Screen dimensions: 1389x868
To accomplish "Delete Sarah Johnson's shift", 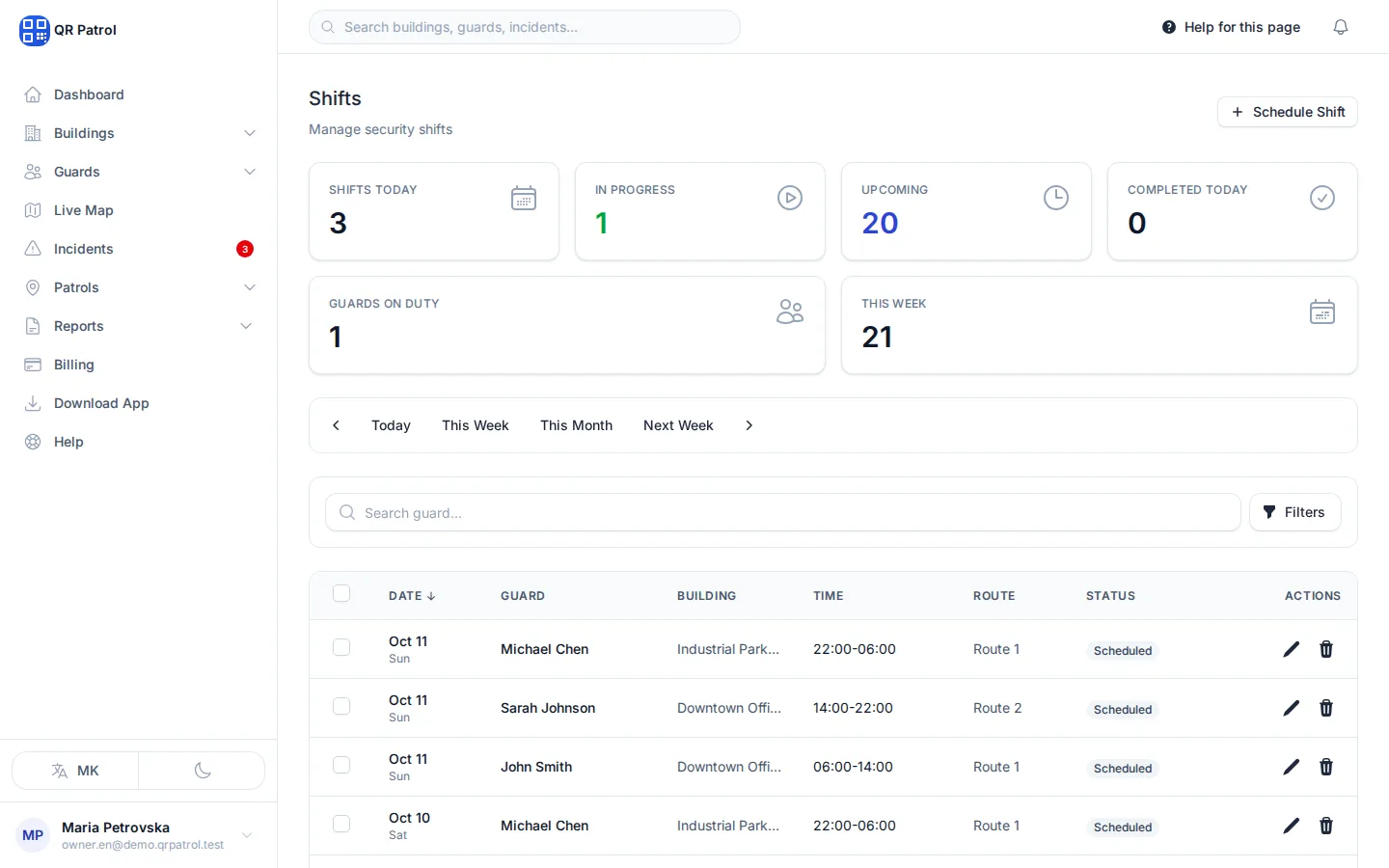I will pyautogui.click(x=1326, y=708).
